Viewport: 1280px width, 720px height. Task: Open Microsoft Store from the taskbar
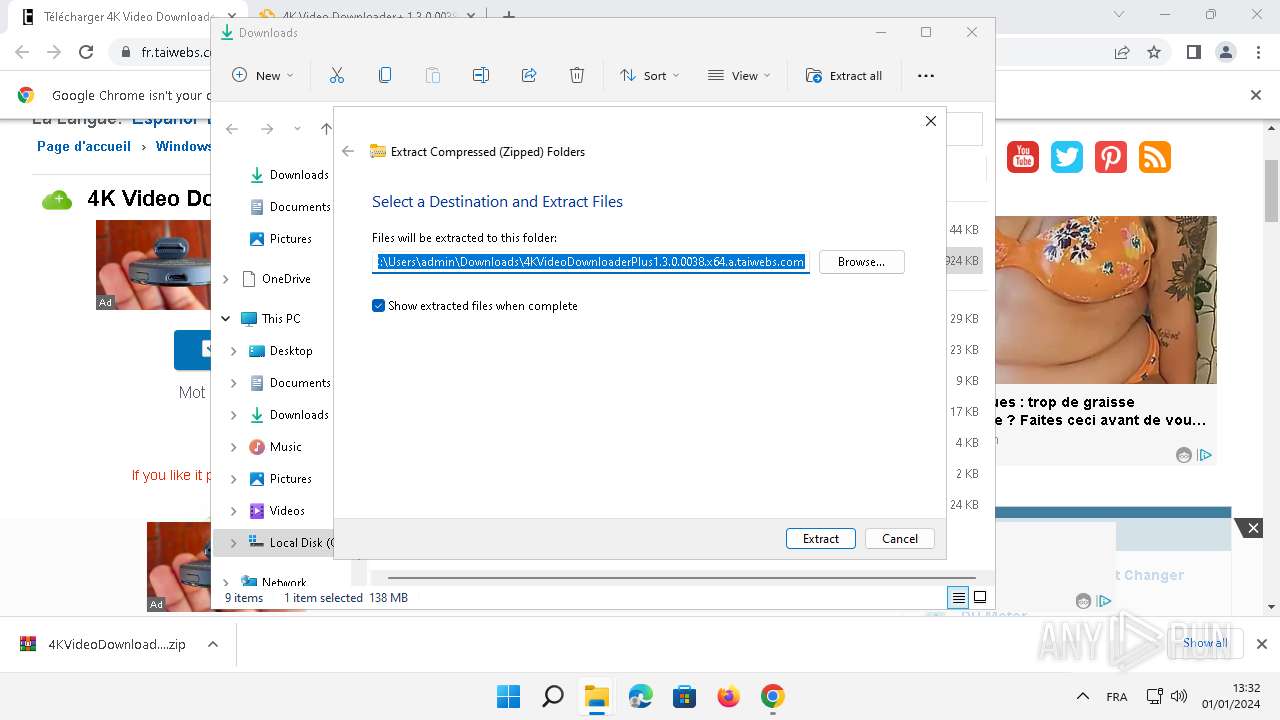click(684, 696)
